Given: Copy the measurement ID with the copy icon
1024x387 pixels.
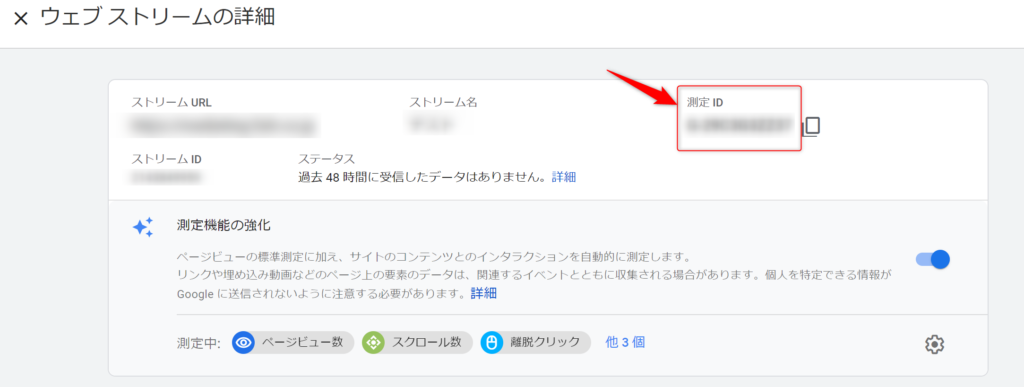Looking at the screenshot, I should click(x=810, y=127).
